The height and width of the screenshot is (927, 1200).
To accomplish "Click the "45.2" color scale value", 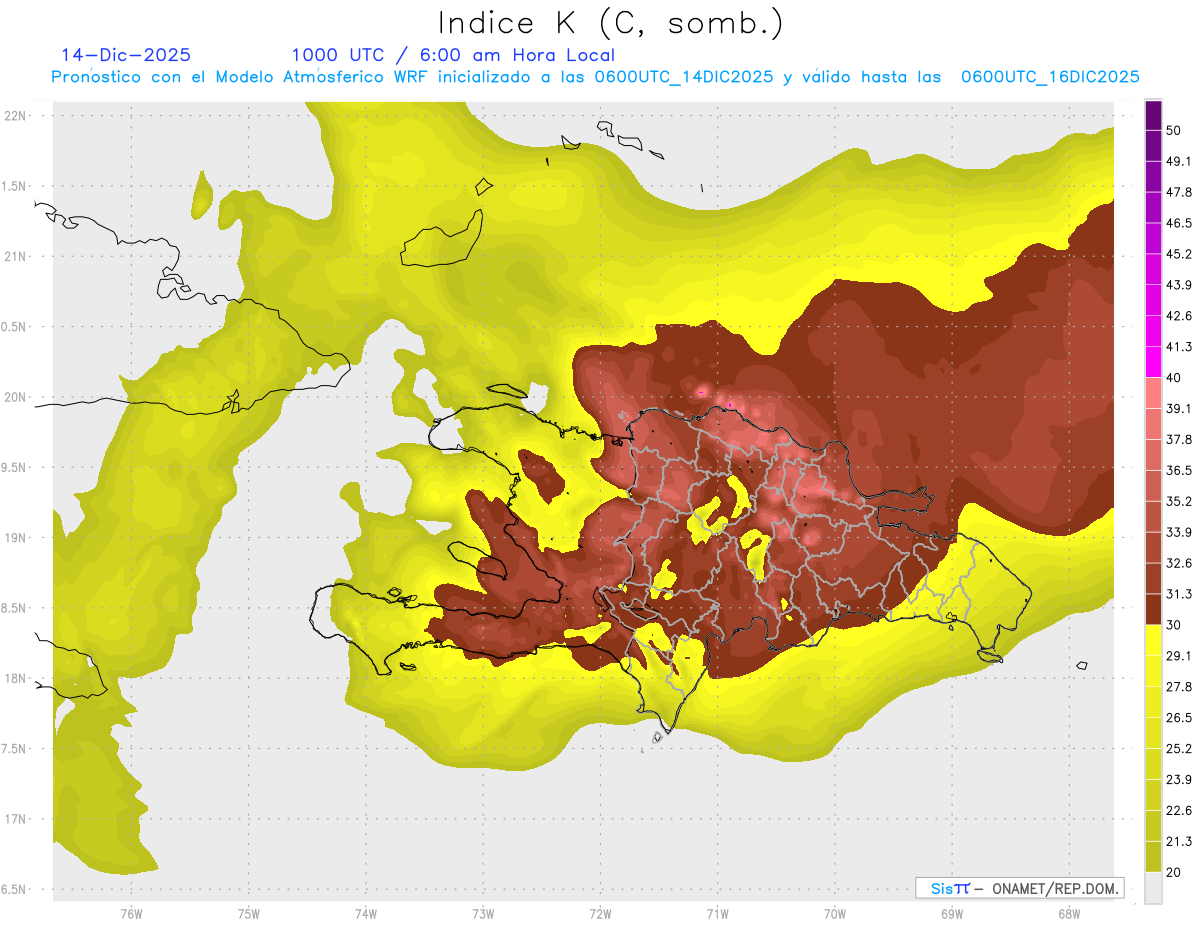I will tap(1180, 254).
